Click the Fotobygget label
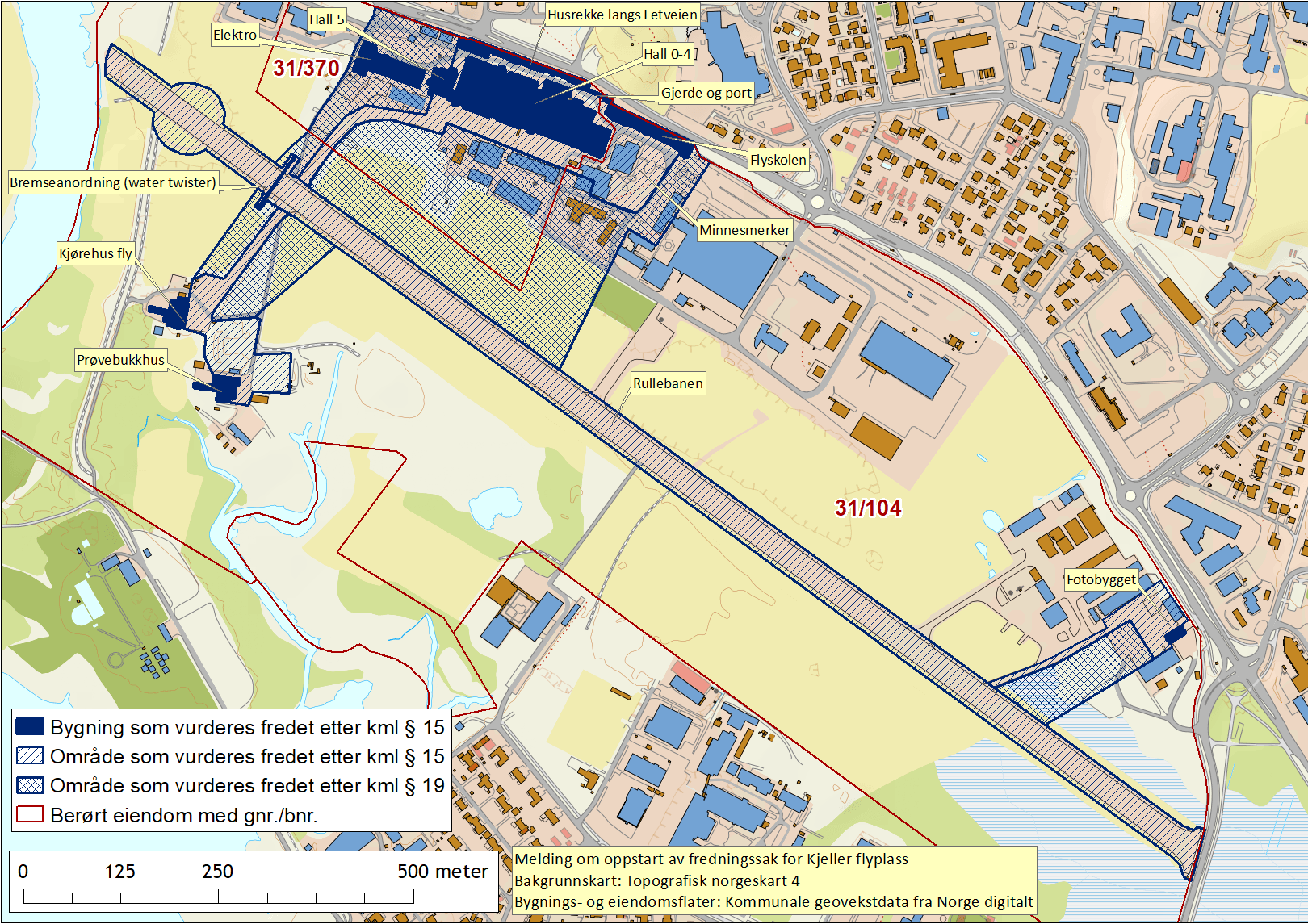Image resolution: width=1308 pixels, height=924 pixels. [x=1102, y=579]
